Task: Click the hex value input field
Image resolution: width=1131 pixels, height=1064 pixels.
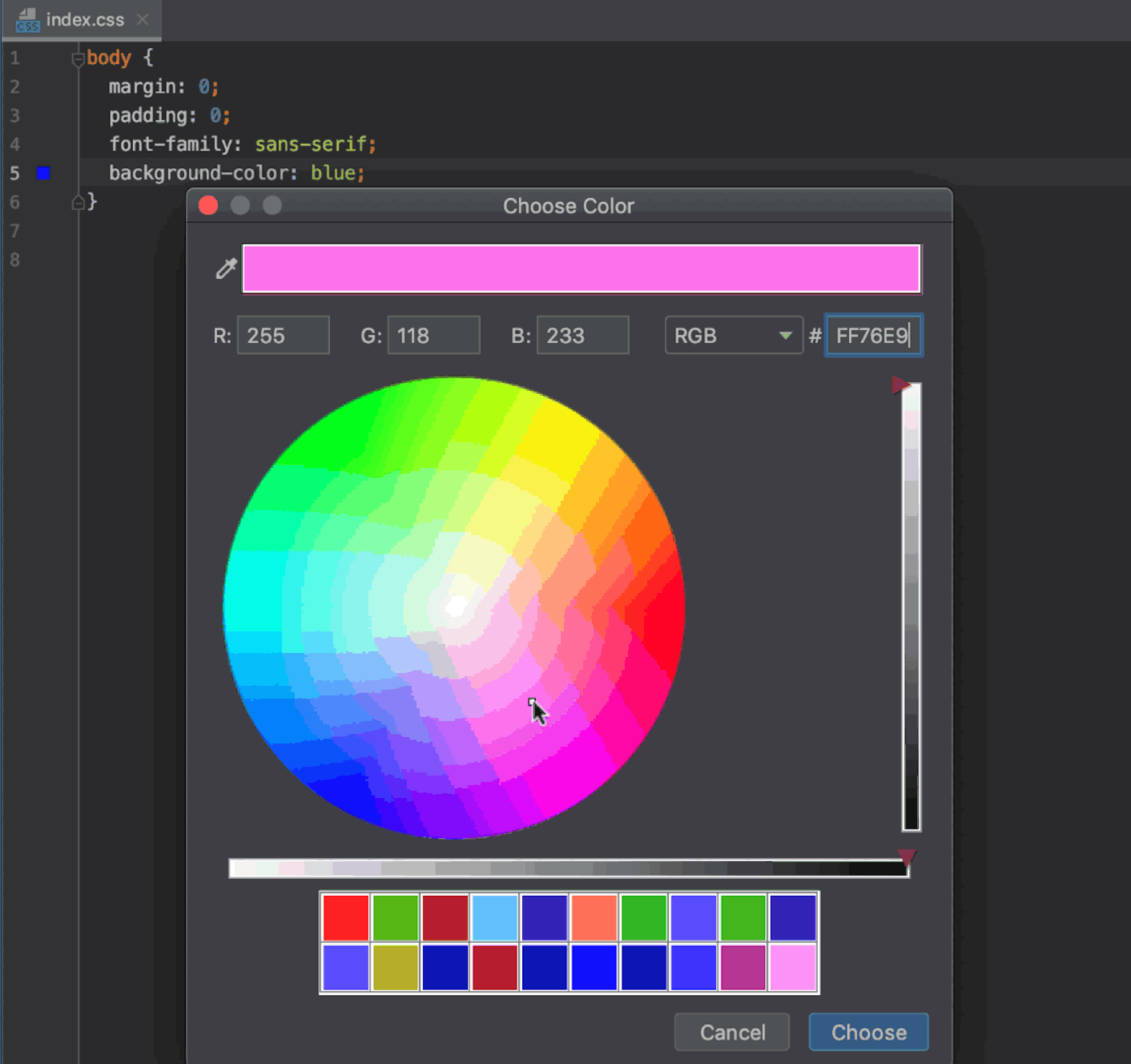Action: click(x=873, y=335)
